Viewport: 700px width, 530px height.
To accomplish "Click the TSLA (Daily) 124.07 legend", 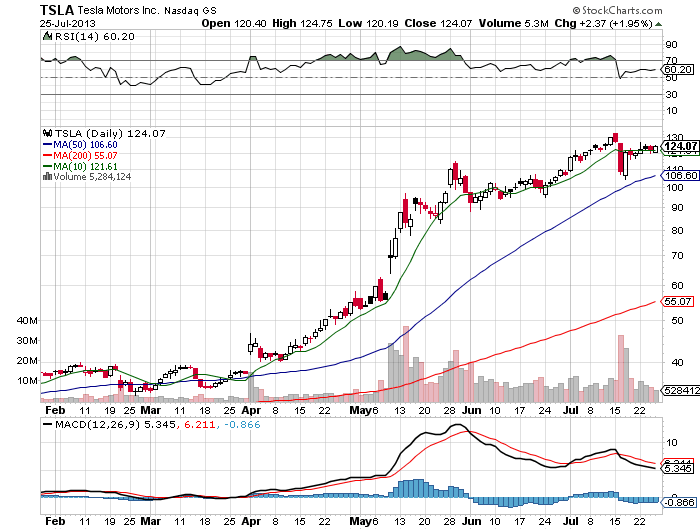I will [x=110, y=134].
